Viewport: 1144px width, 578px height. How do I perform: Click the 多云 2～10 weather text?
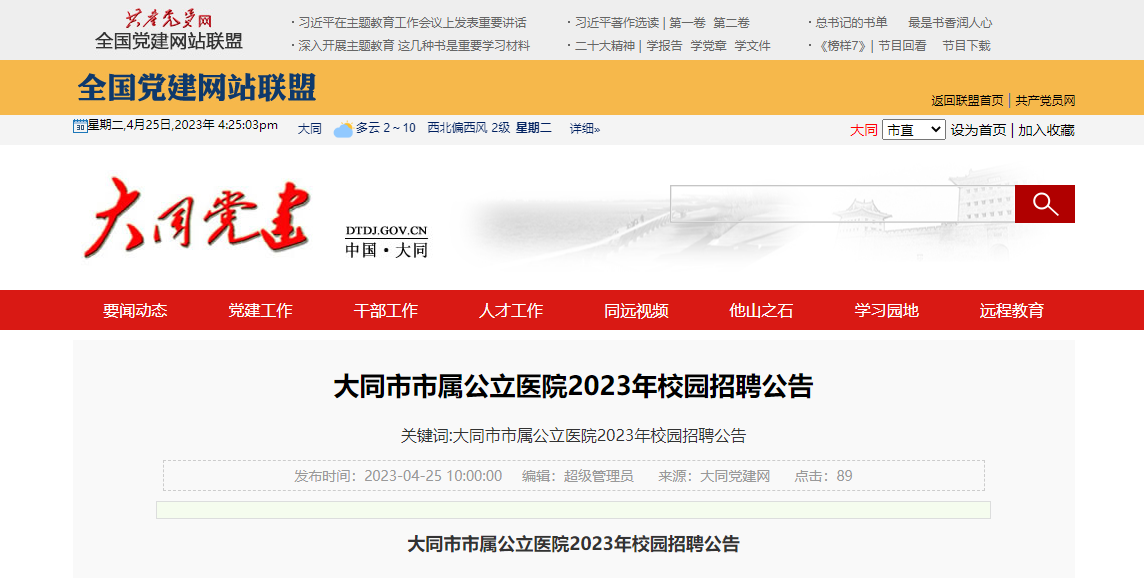coord(386,128)
